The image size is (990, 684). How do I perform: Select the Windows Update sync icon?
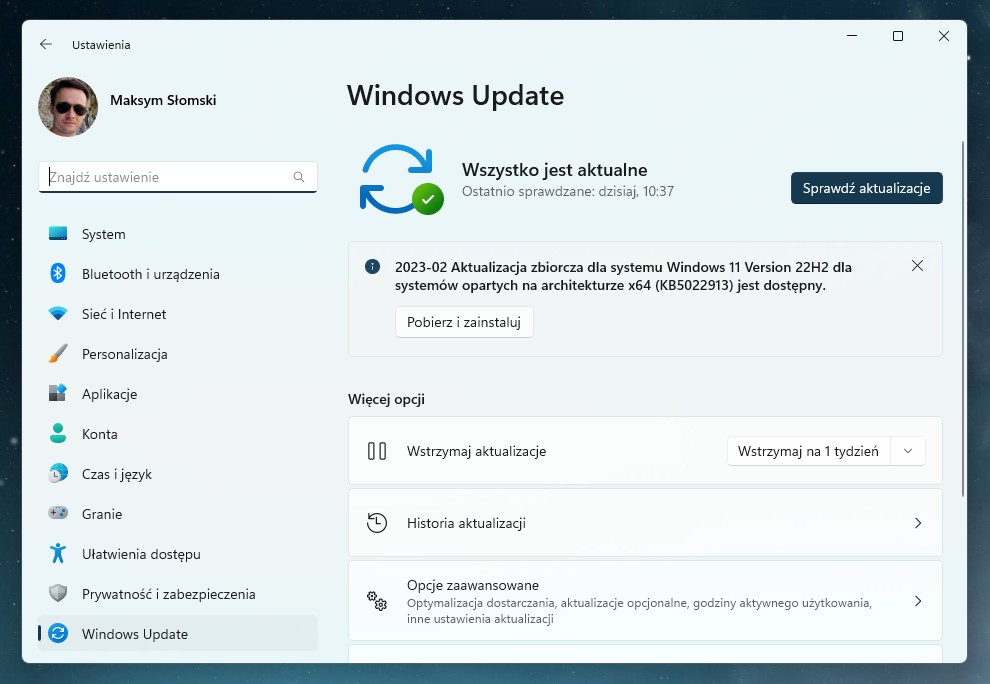pyautogui.click(x=60, y=634)
